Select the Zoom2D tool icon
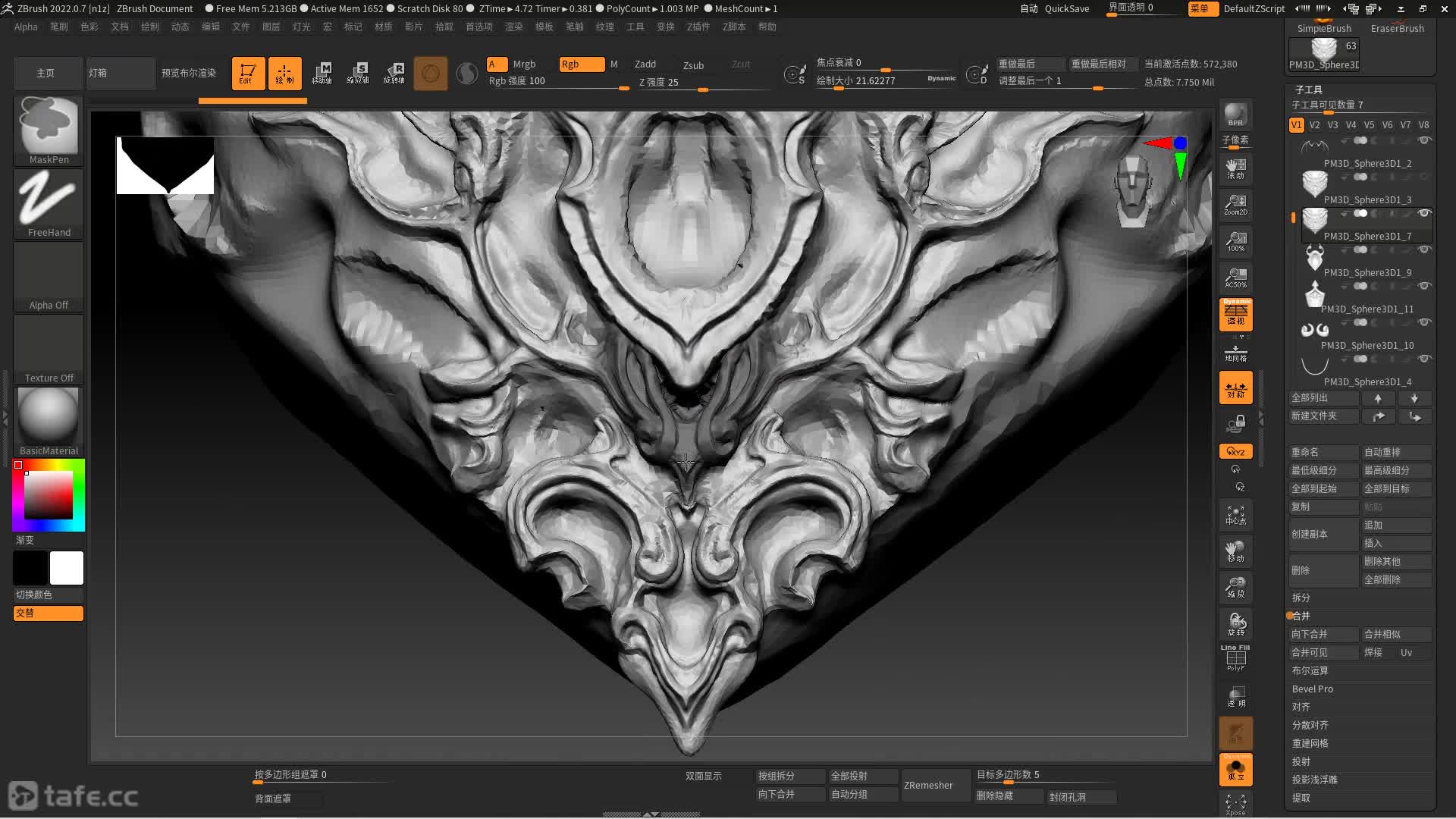1456x819 pixels. point(1235,204)
